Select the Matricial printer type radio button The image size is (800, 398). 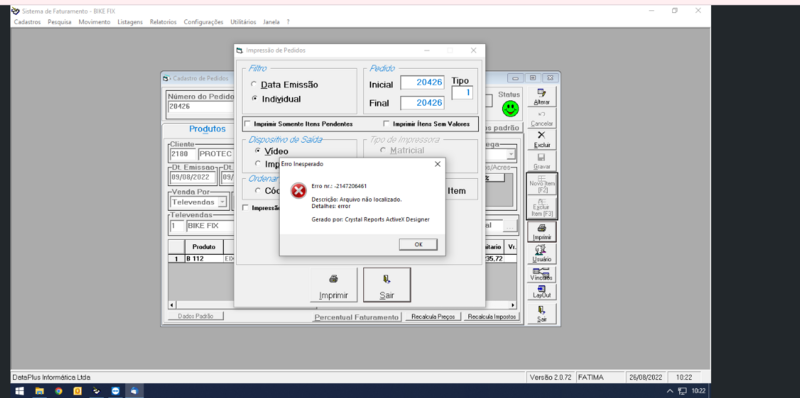383,151
